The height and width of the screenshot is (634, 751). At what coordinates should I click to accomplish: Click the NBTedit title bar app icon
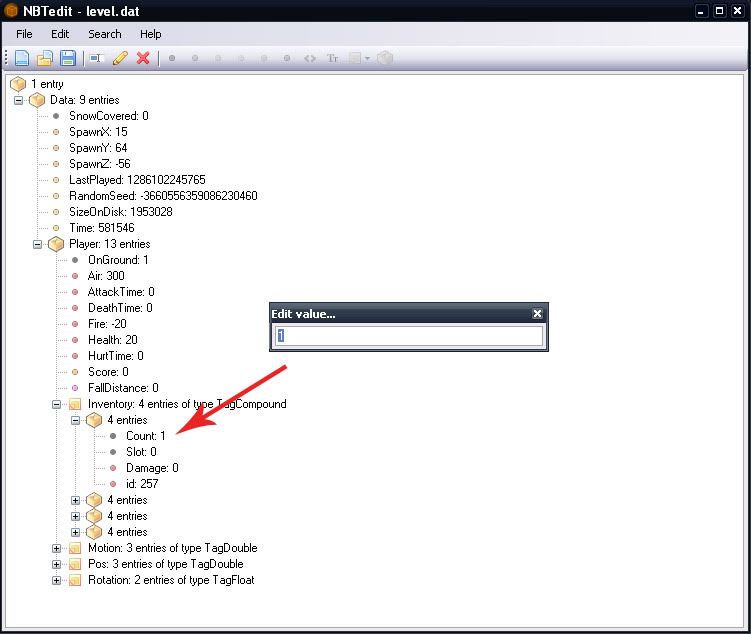tap(11, 11)
